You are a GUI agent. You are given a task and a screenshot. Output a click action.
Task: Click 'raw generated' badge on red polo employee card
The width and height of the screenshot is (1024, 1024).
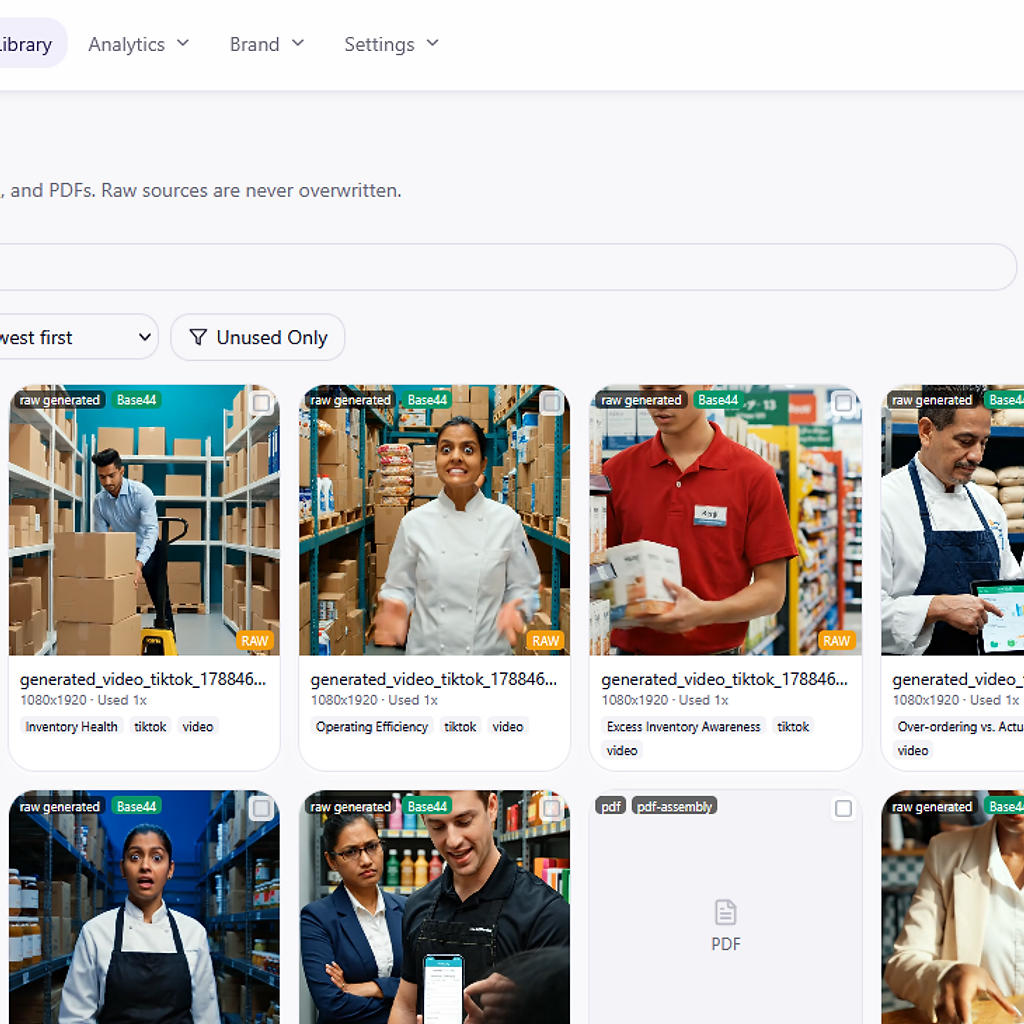tap(641, 400)
